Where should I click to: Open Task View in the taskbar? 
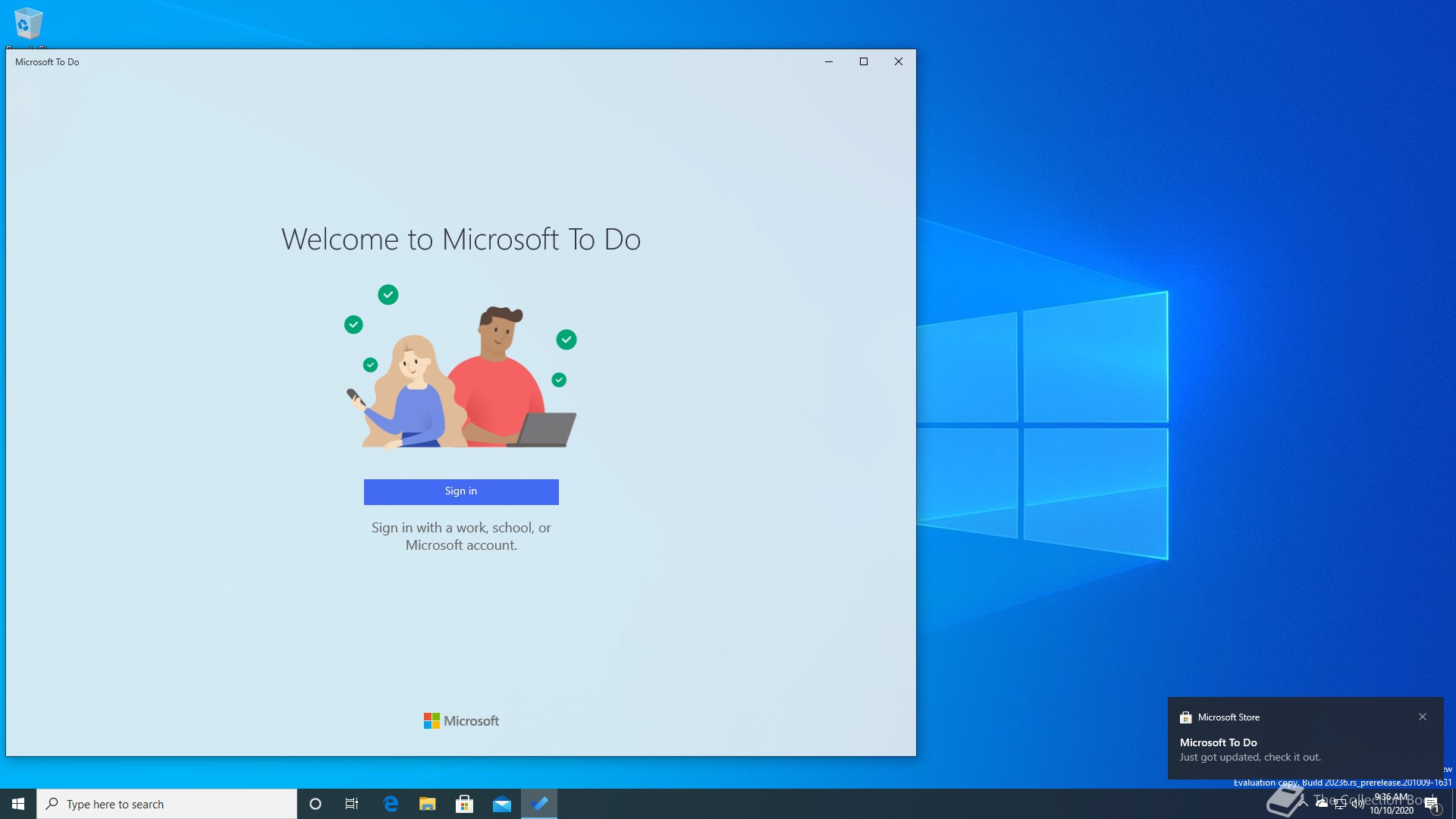(352, 804)
